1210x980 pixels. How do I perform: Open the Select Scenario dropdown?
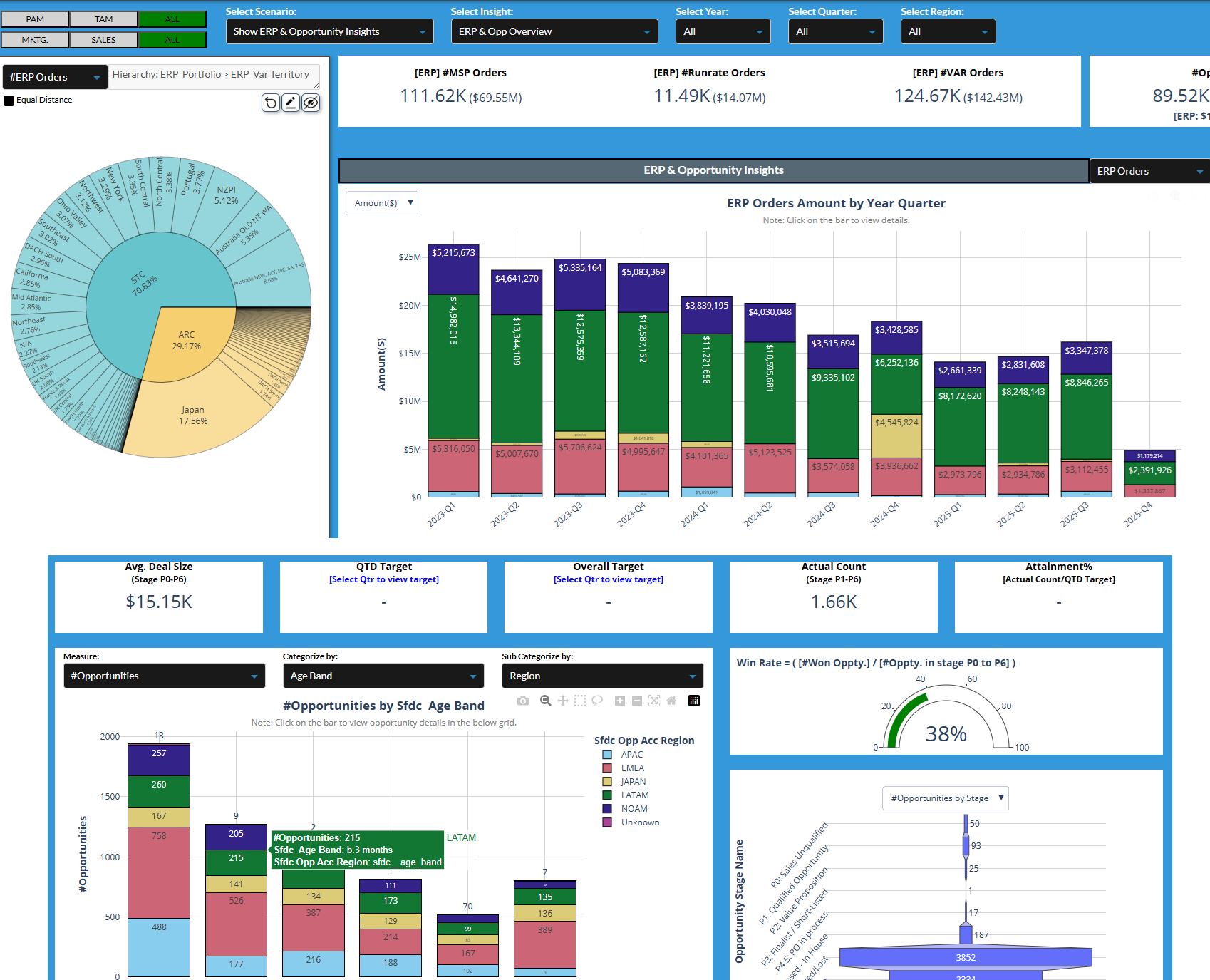tap(329, 31)
